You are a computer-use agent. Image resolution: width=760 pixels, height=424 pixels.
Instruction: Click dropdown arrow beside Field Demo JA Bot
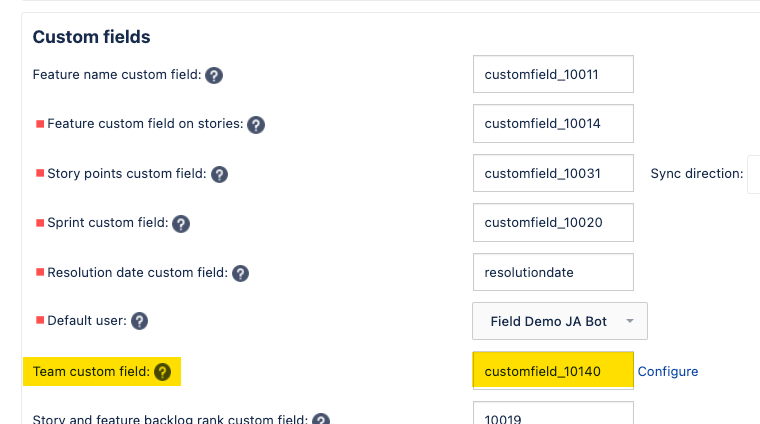tap(630, 321)
